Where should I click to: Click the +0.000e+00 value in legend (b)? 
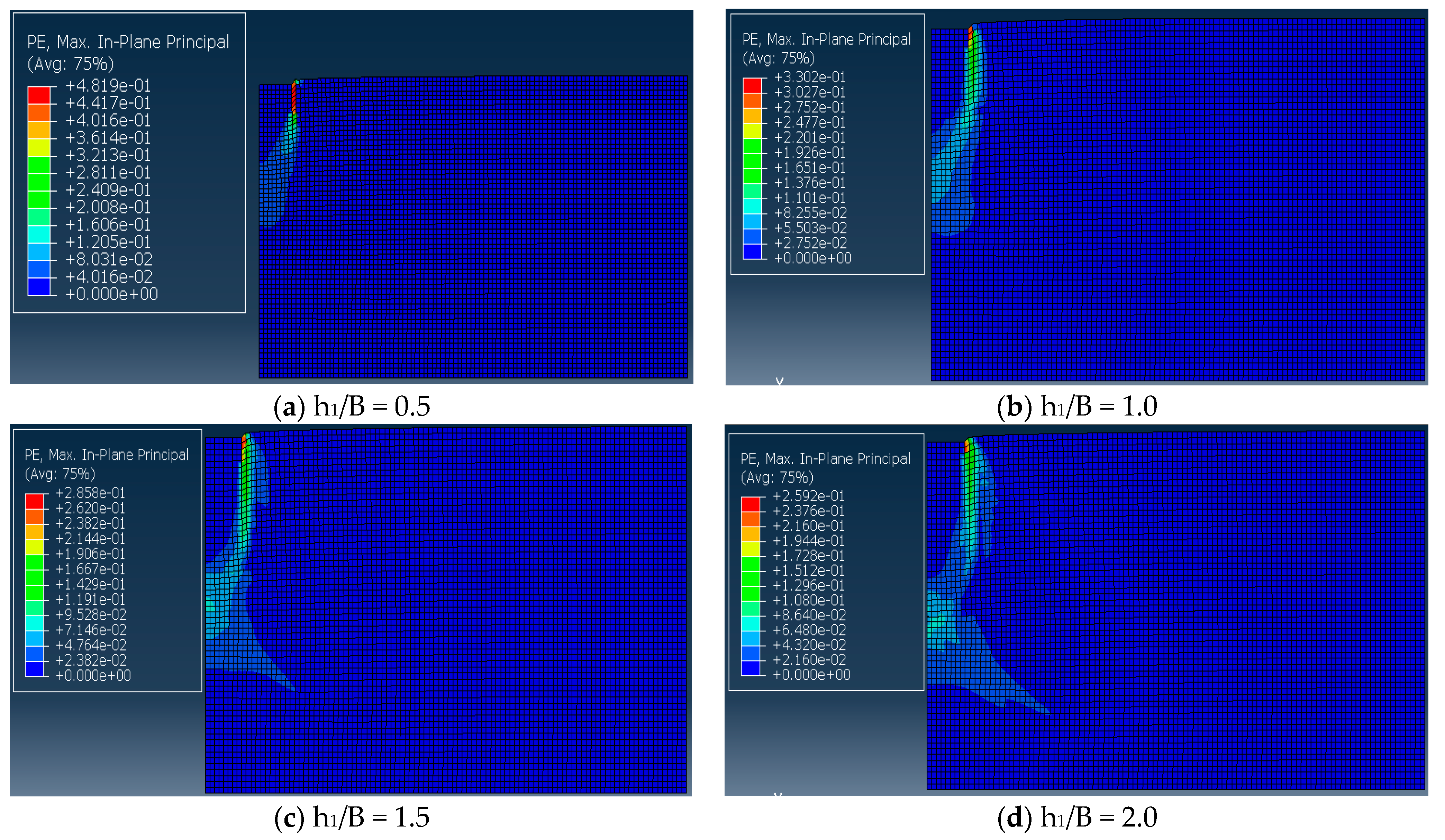pos(812,258)
